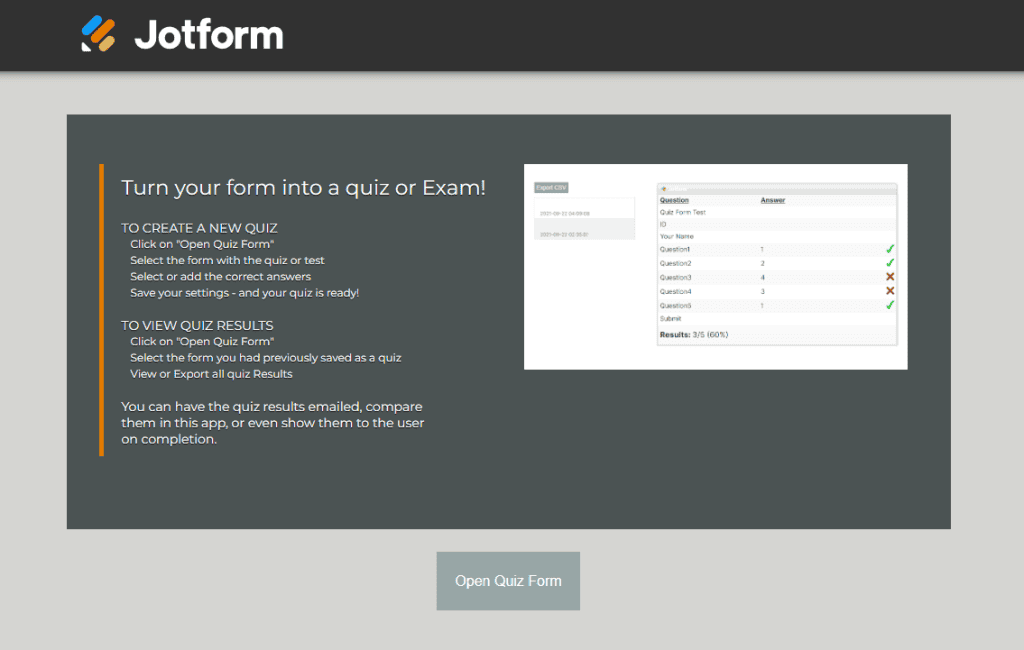The width and height of the screenshot is (1024, 650).
Task: Click the "Answer" column header in the preview
Action: coord(773,200)
